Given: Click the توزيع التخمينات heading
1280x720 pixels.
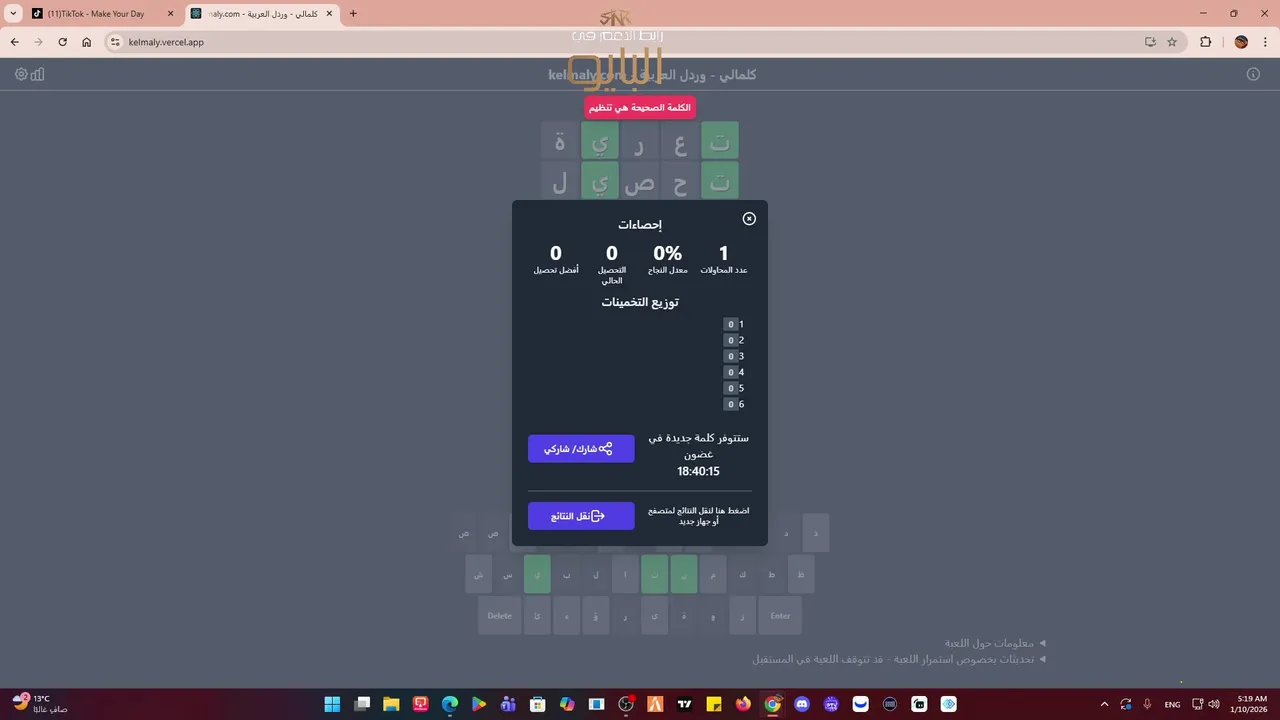Looking at the screenshot, I should [640, 302].
